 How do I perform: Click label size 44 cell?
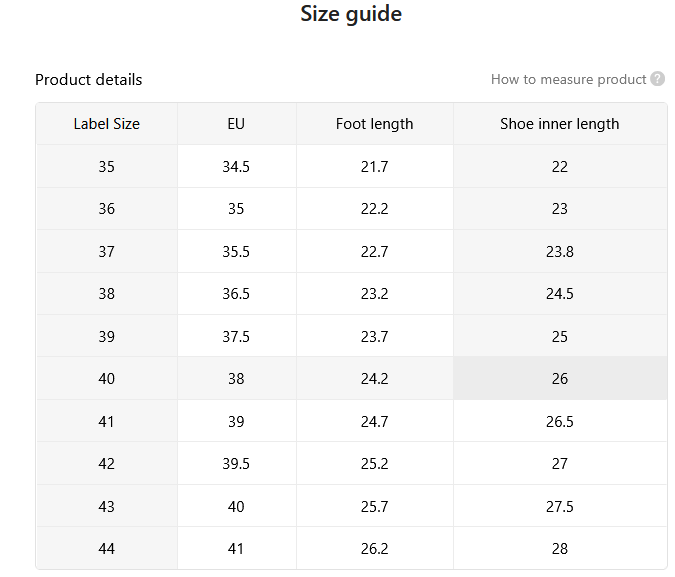(x=107, y=548)
